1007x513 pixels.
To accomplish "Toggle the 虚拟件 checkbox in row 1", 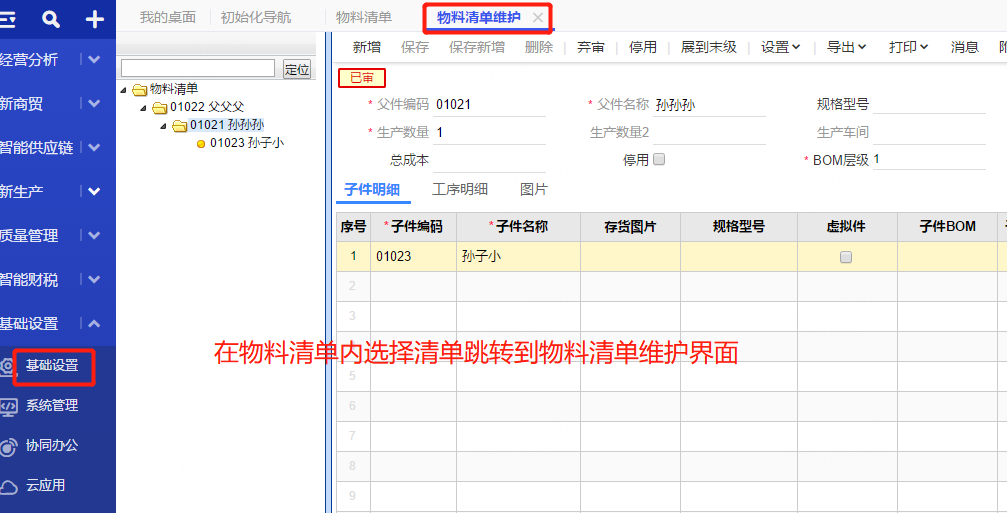I will point(846,257).
